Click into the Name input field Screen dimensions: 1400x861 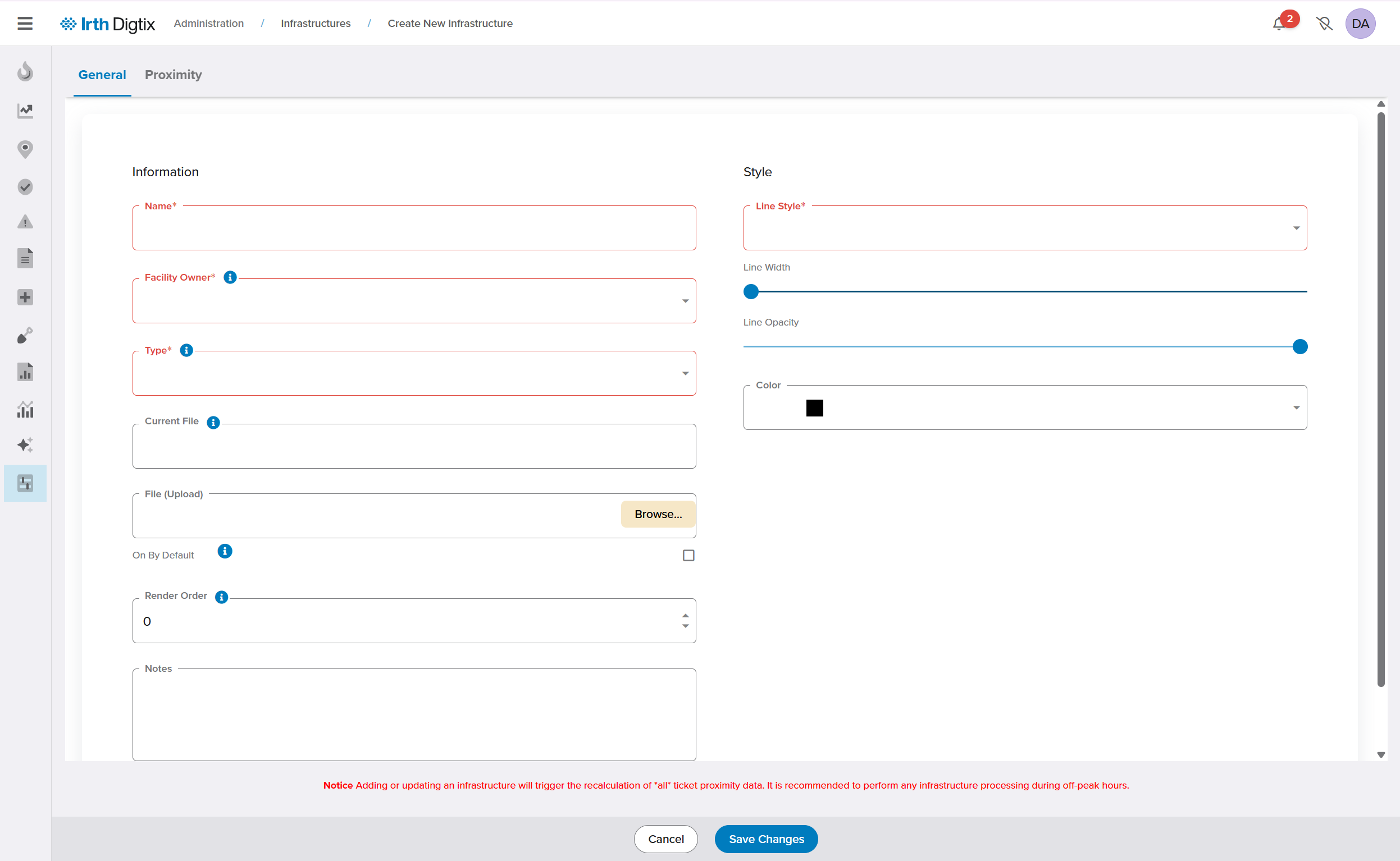[414, 229]
